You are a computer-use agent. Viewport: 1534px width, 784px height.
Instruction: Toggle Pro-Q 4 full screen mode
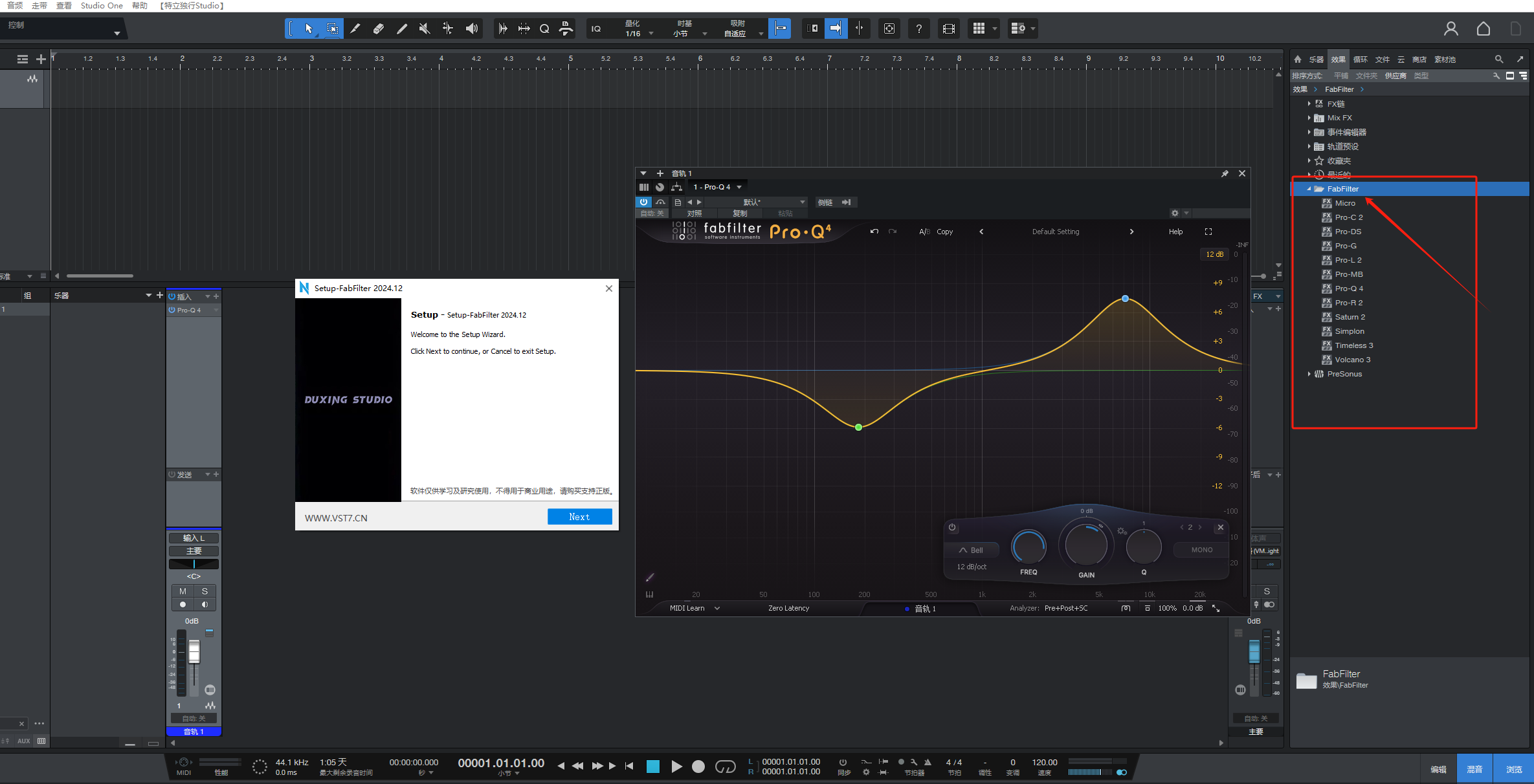pos(1208,232)
